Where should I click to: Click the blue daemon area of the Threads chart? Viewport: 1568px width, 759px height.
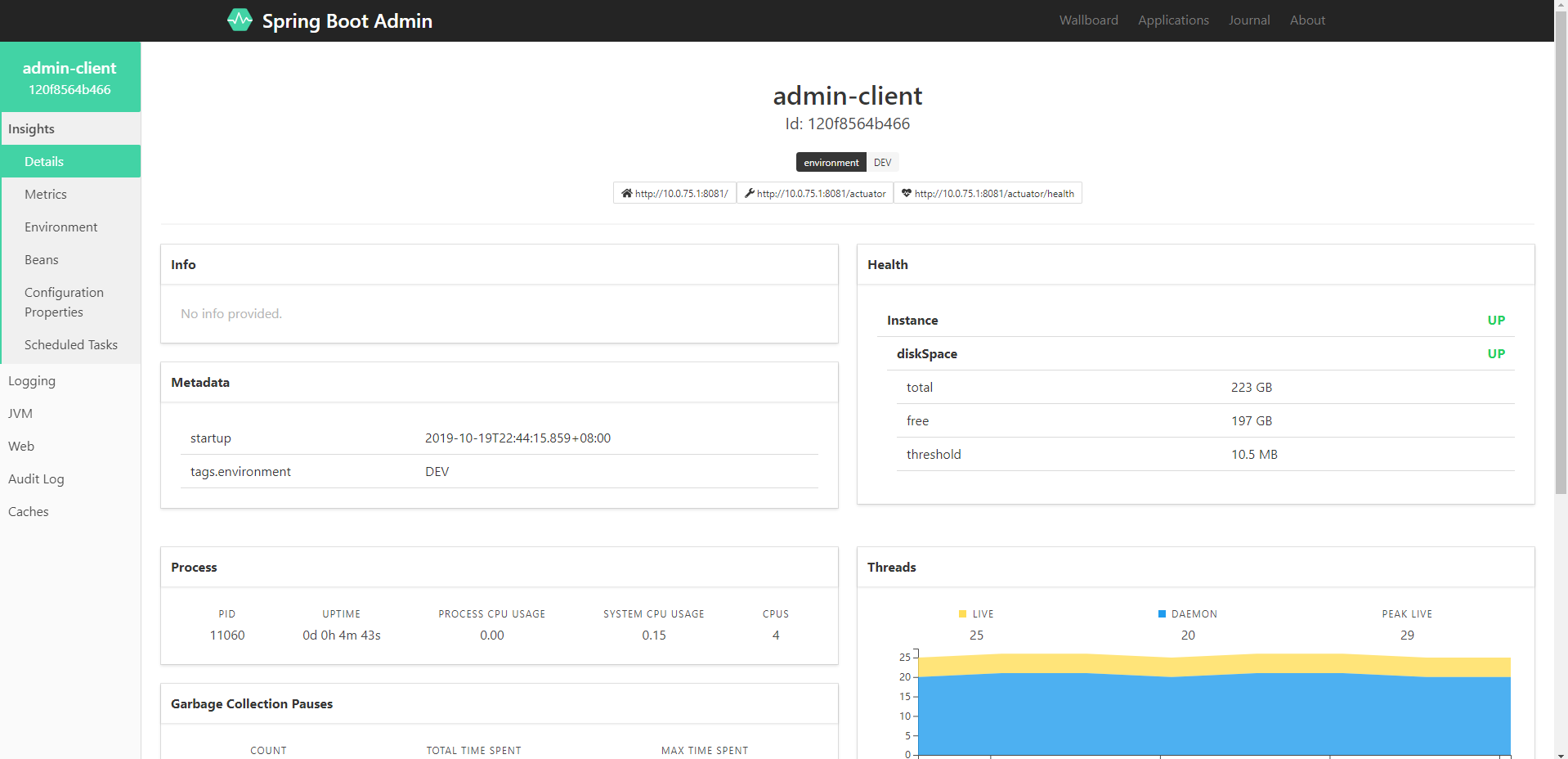click(x=1214, y=716)
